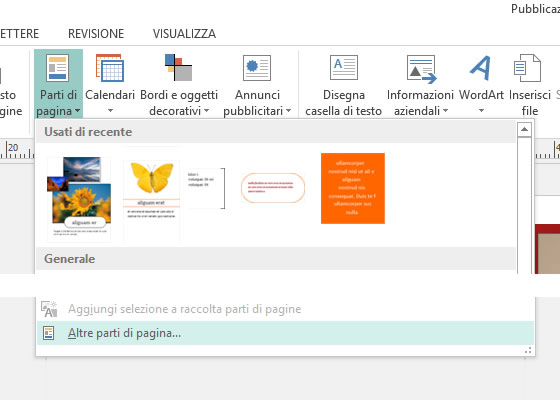Expand the Informazioni aziendali dropdown arrow
This screenshot has height=400, width=560.
click(445, 111)
